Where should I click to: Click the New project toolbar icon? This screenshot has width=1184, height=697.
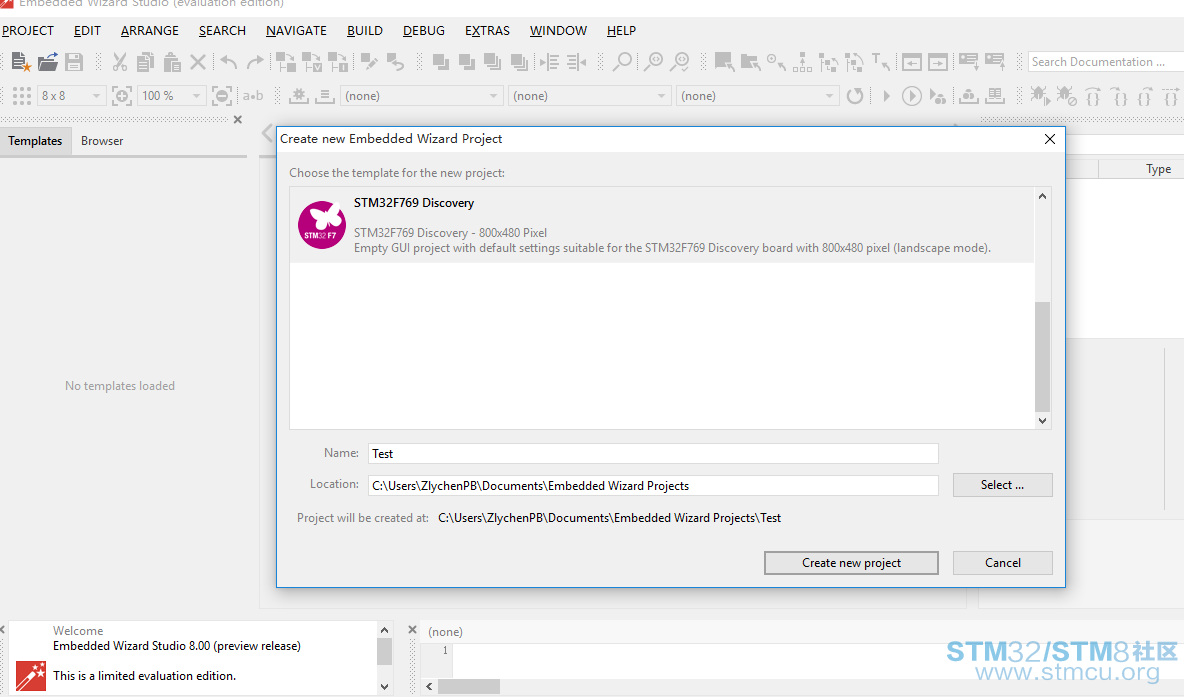20,62
